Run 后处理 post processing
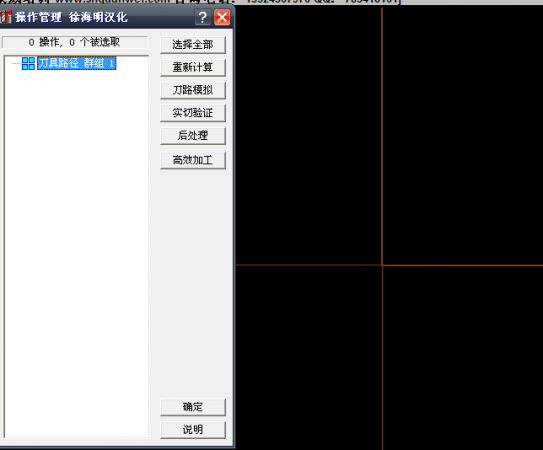543x450 pixels. (x=193, y=135)
